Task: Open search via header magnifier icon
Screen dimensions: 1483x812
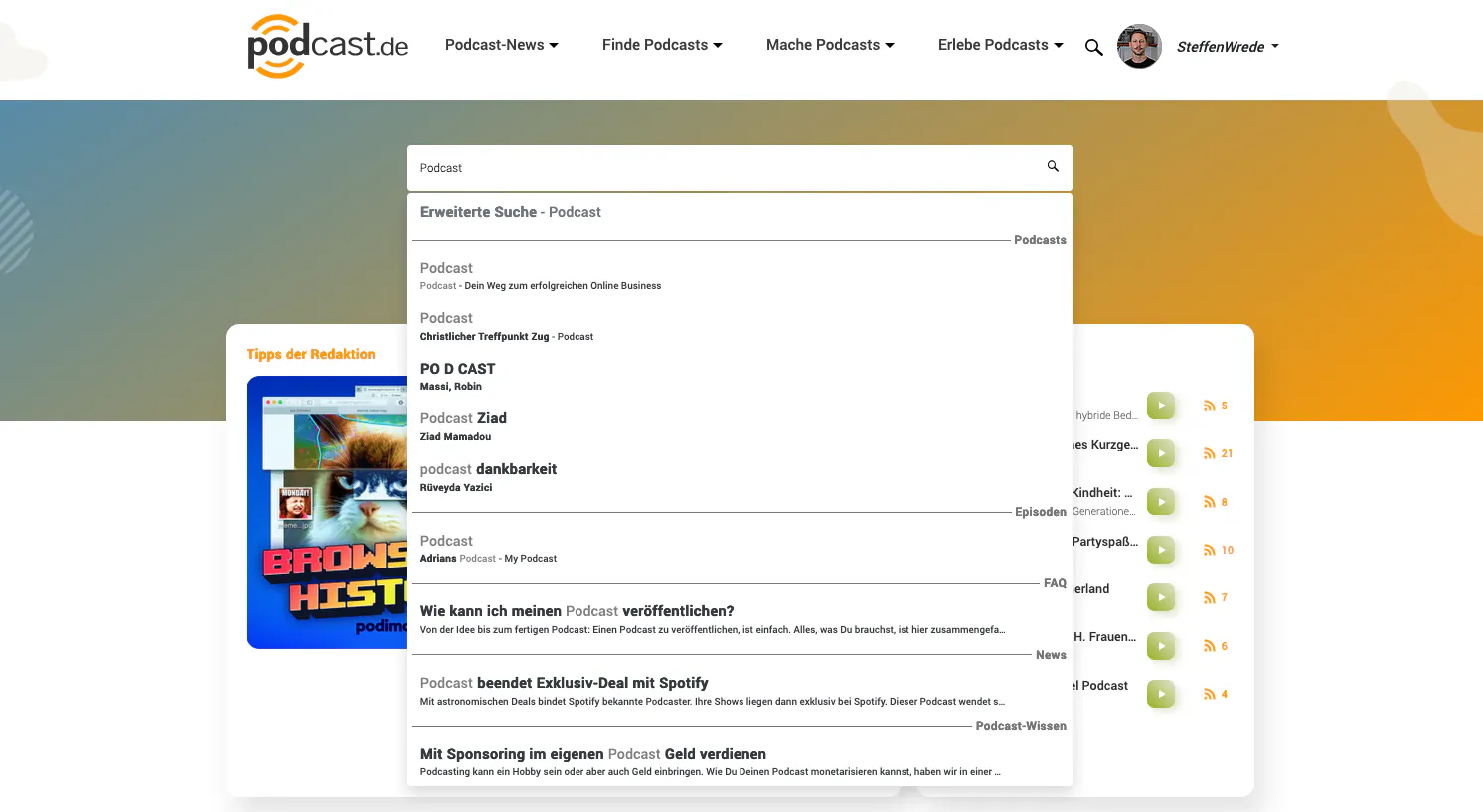Action: [1093, 47]
